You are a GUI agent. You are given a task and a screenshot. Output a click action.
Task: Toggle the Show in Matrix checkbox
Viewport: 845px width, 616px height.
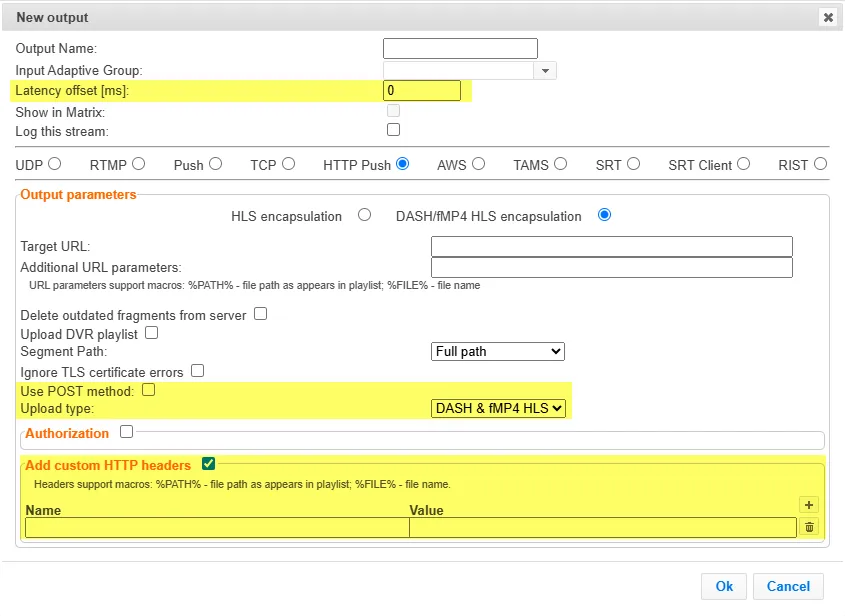coord(393,110)
